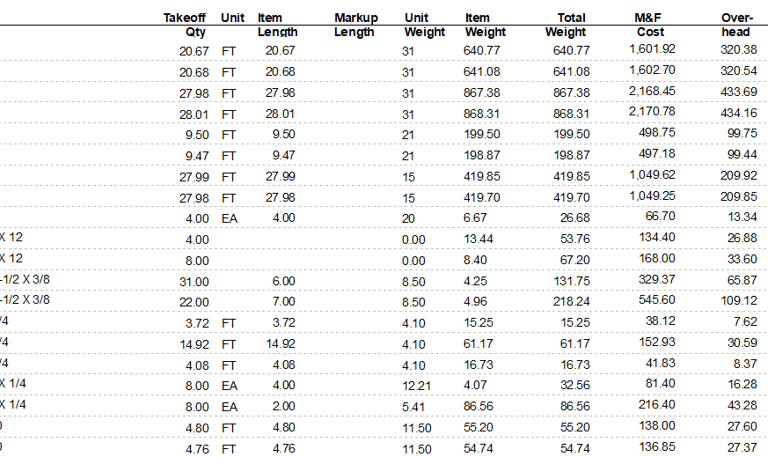The image size is (768, 457).
Task: Select the M&F cost value 1,601.92
Action: point(652,49)
